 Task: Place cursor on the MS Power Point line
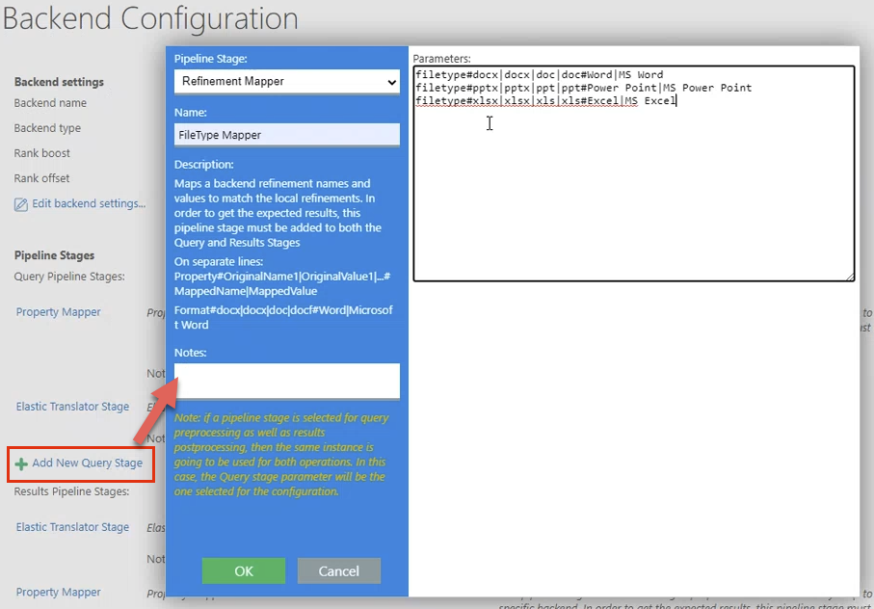(x=583, y=88)
